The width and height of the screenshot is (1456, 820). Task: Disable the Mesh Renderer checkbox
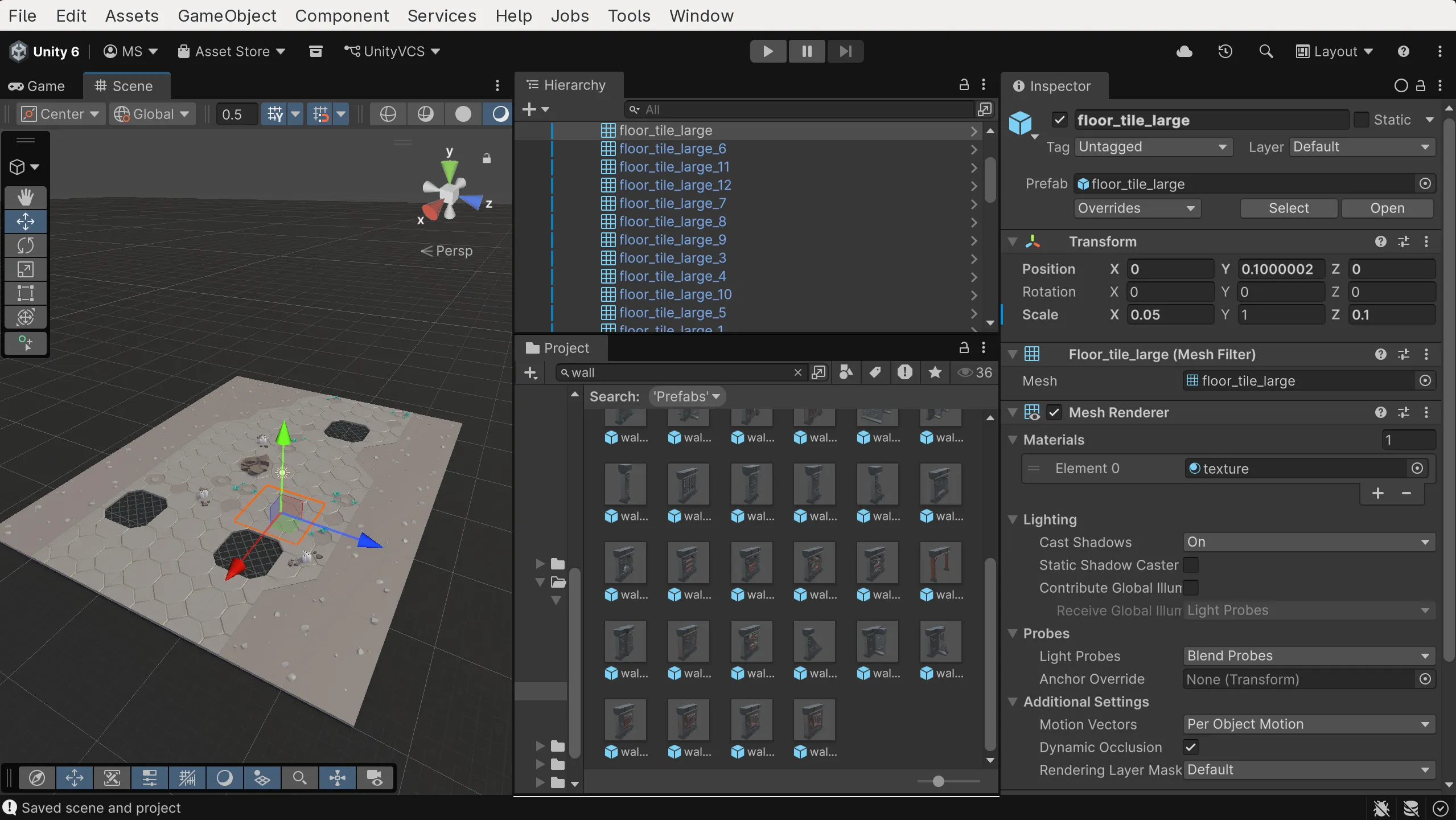(1054, 412)
